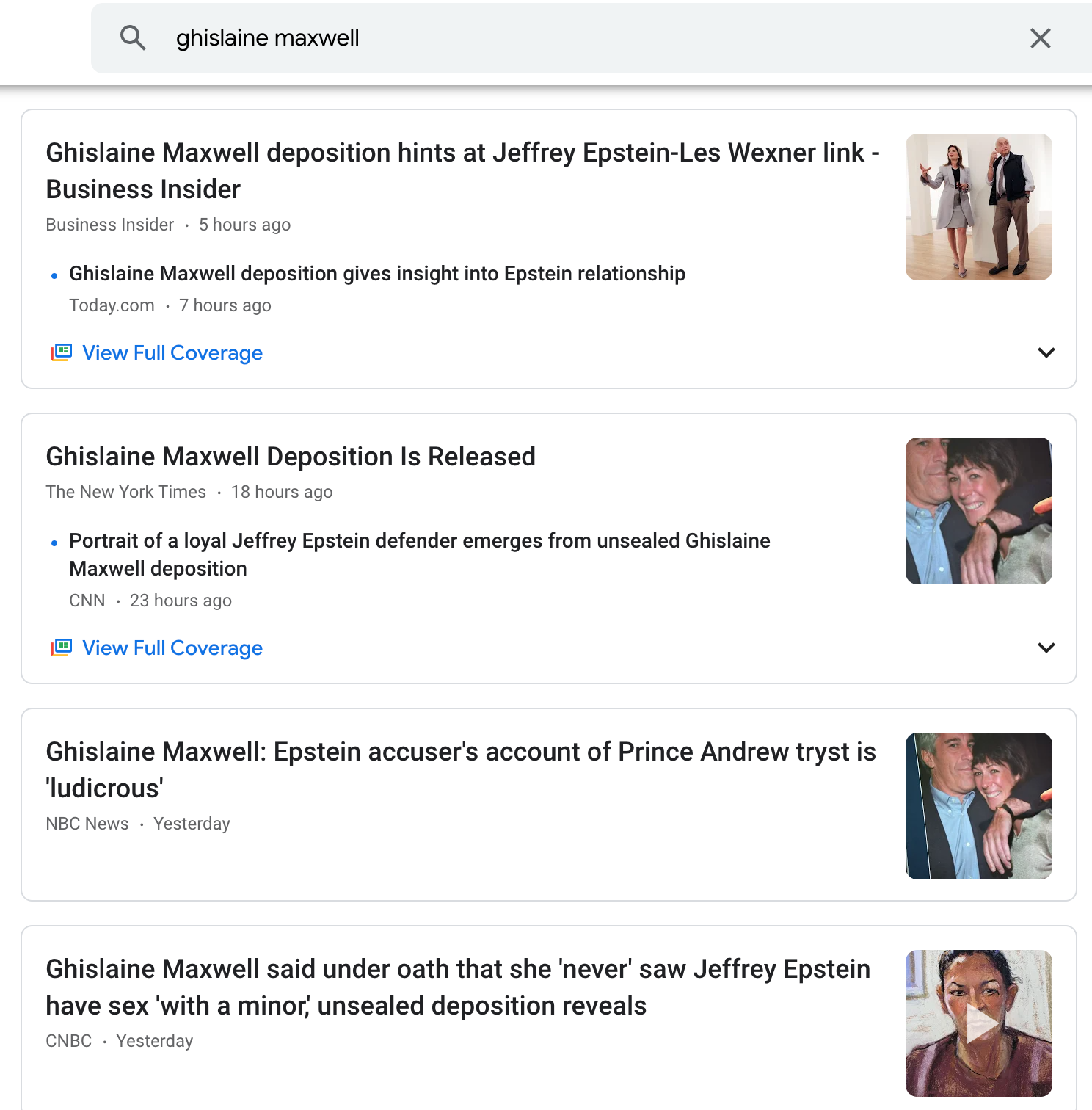The height and width of the screenshot is (1110, 1092).
Task: Open CNN 'Portrait of a loyal' headline
Action: click(420, 554)
